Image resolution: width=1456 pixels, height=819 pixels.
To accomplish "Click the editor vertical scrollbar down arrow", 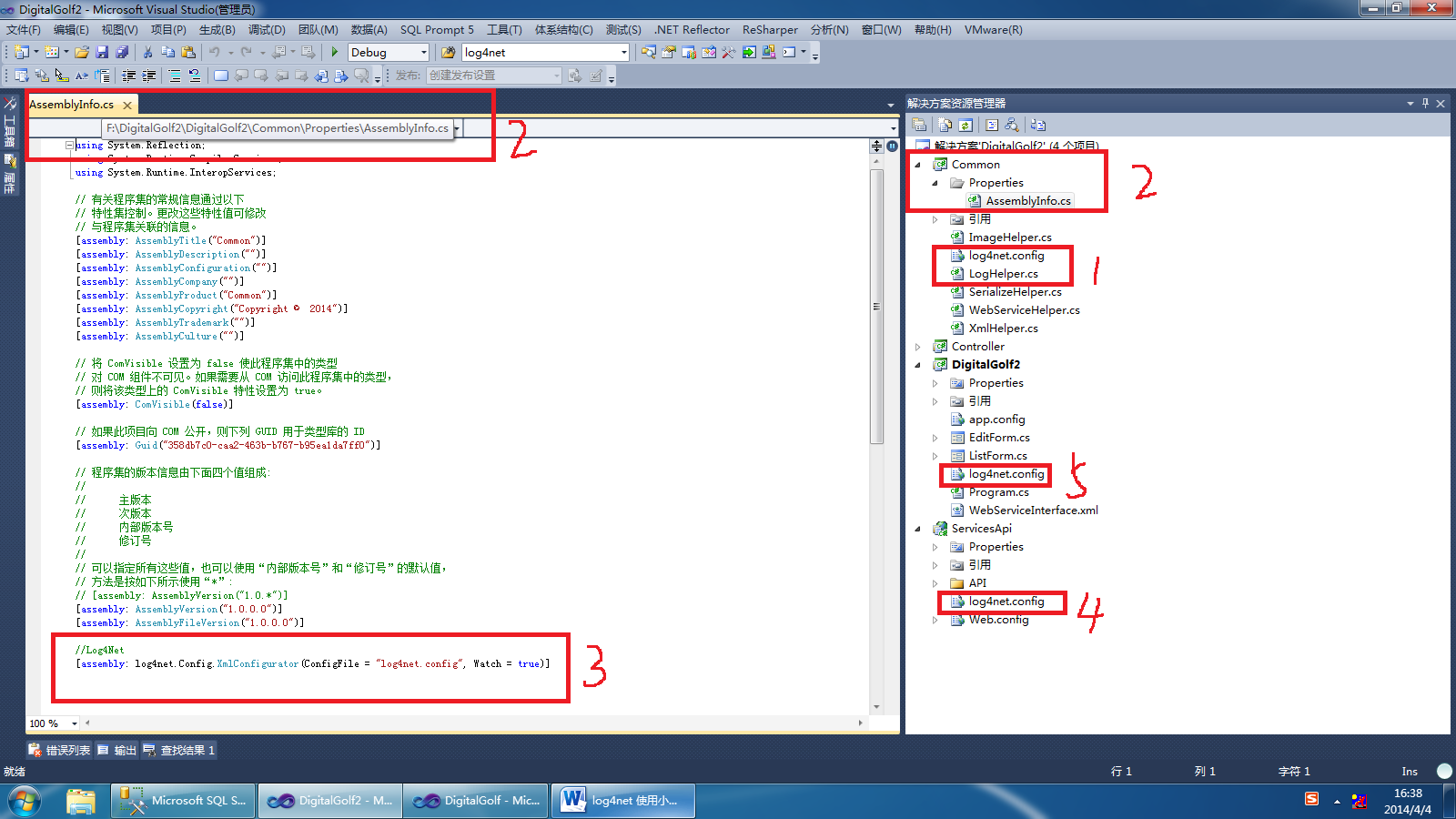I will click(x=876, y=707).
